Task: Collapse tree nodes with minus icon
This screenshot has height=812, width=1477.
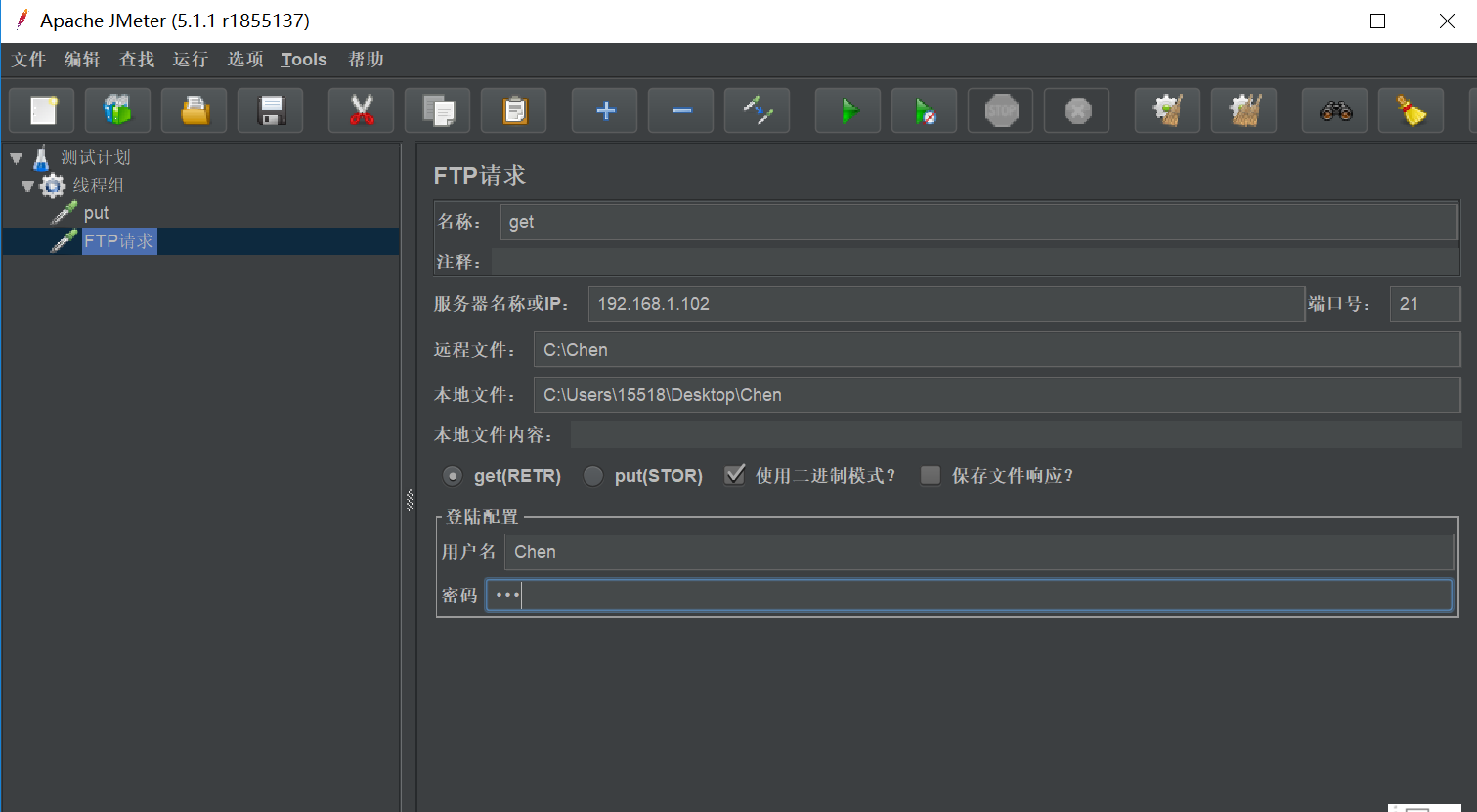Action: (681, 110)
